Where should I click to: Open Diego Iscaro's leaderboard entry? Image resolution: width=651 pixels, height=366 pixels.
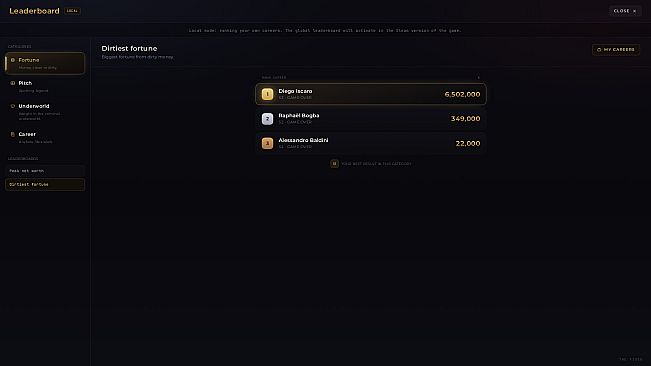coord(371,94)
